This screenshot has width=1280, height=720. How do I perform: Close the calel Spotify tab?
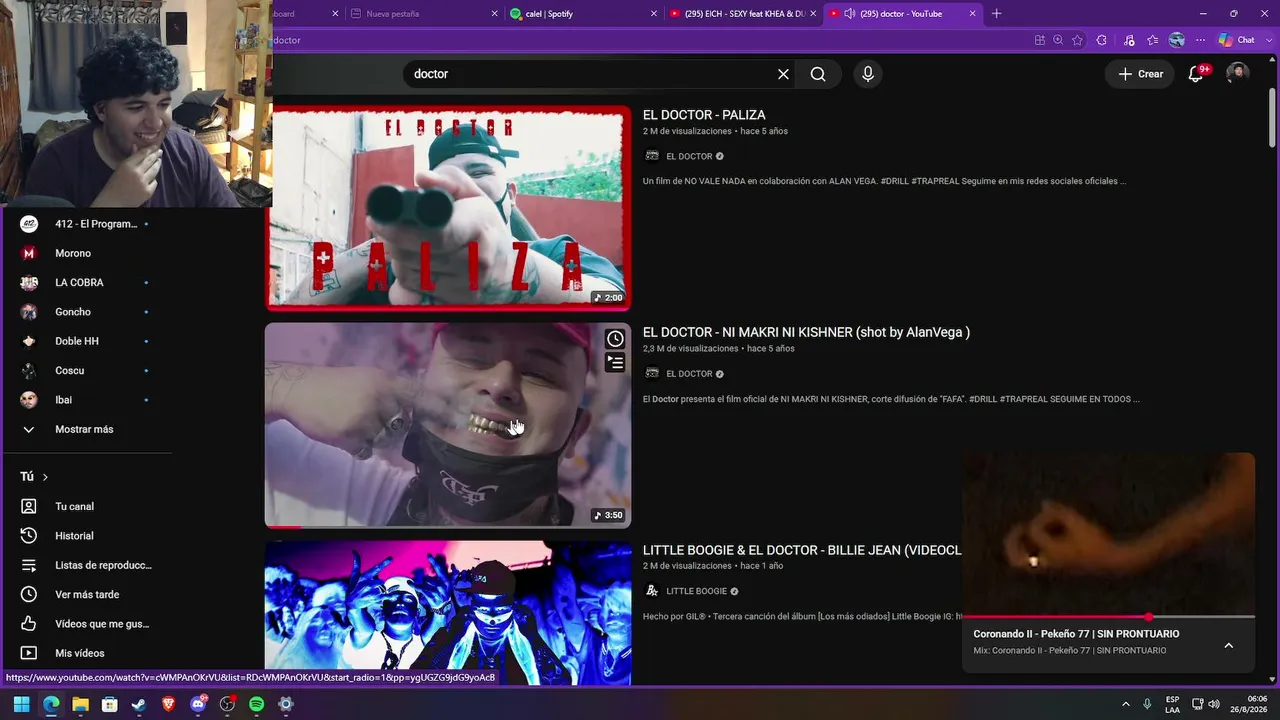coord(654,14)
